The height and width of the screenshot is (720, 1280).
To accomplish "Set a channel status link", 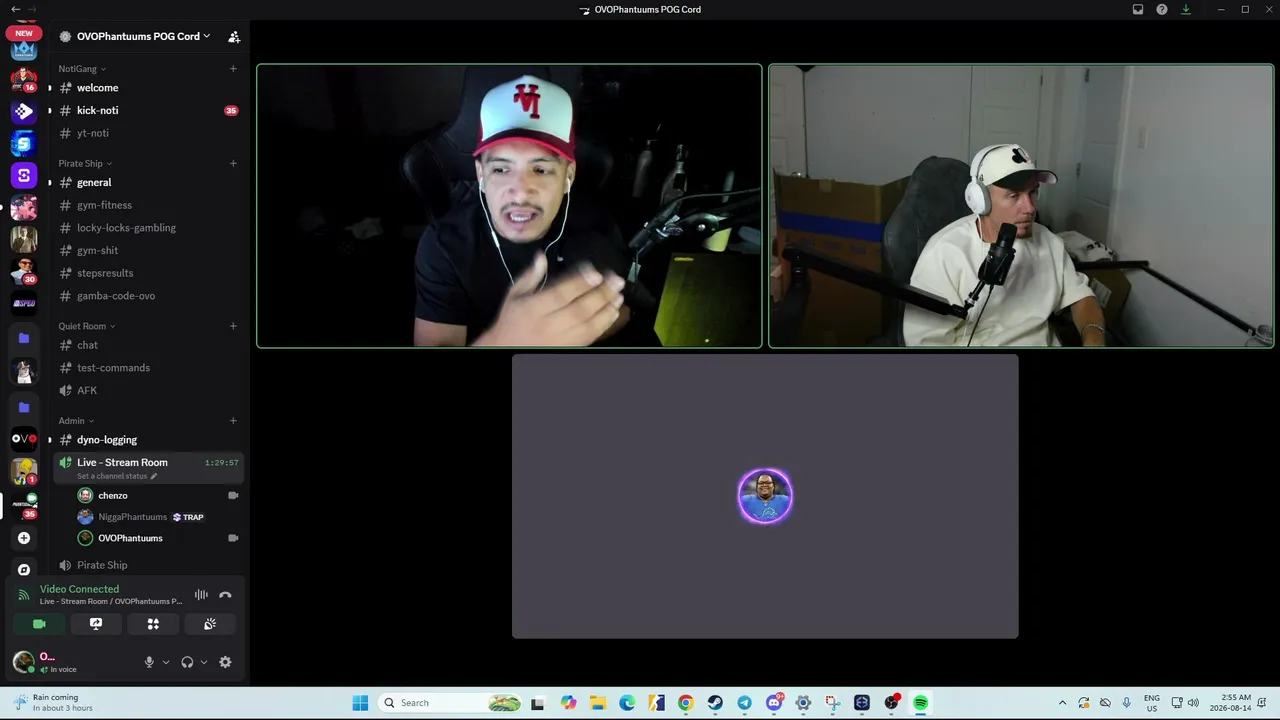I will pyautogui.click(x=117, y=476).
